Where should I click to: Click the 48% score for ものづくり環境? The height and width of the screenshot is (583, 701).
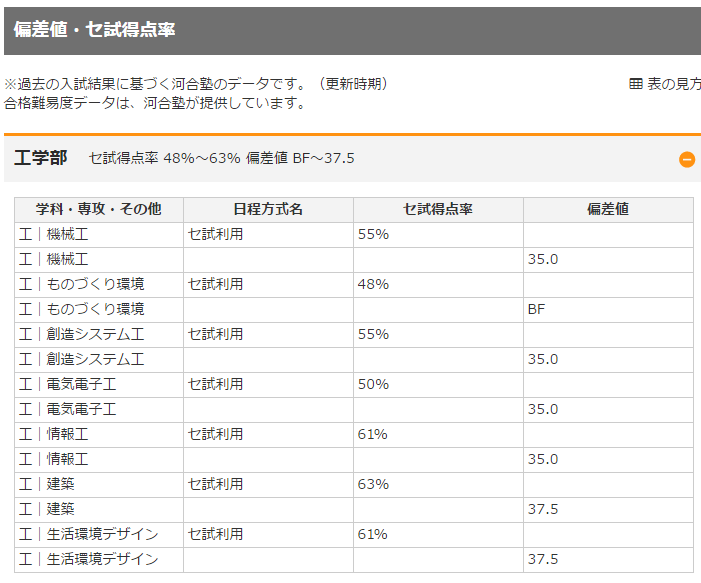(x=373, y=284)
